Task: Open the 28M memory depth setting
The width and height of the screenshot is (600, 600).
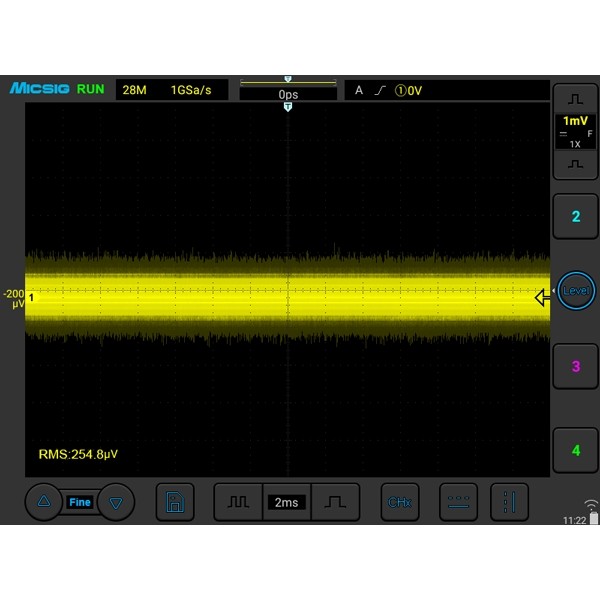Action: tap(134, 90)
